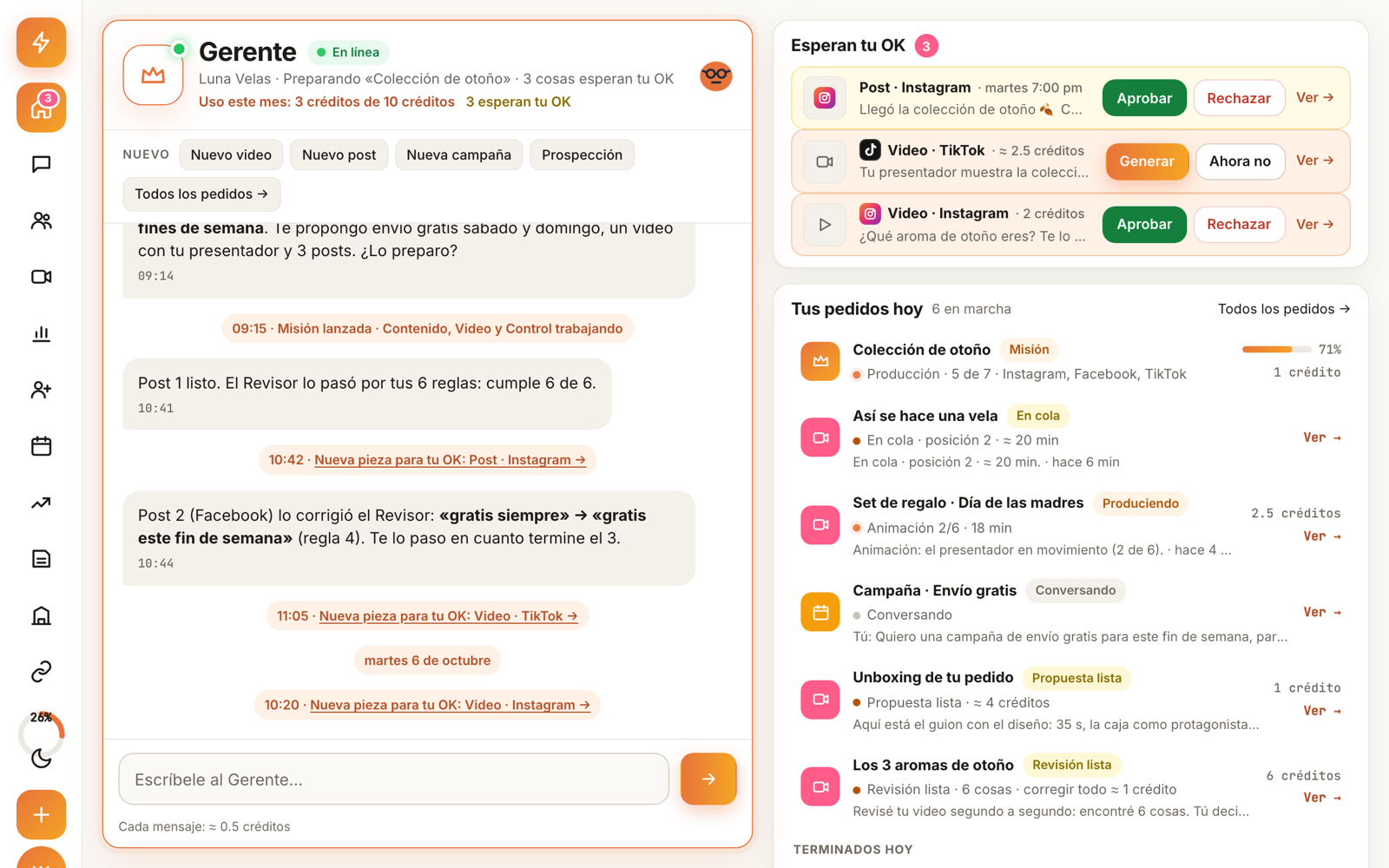Play the Video · Instagram preview thumbnail
This screenshot has width=1389, height=868.
(824, 224)
